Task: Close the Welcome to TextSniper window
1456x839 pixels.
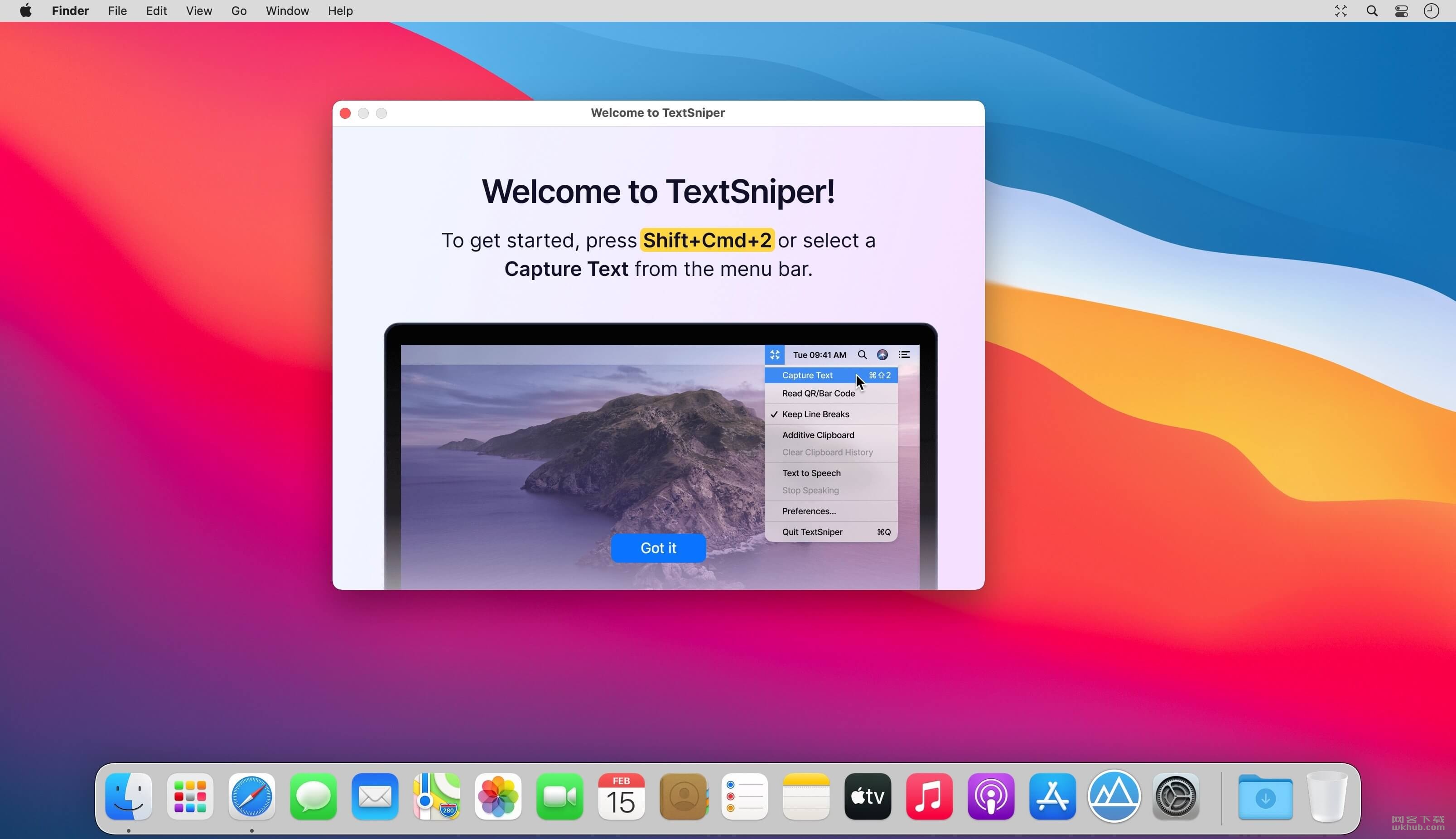Action: [x=345, y=114]
